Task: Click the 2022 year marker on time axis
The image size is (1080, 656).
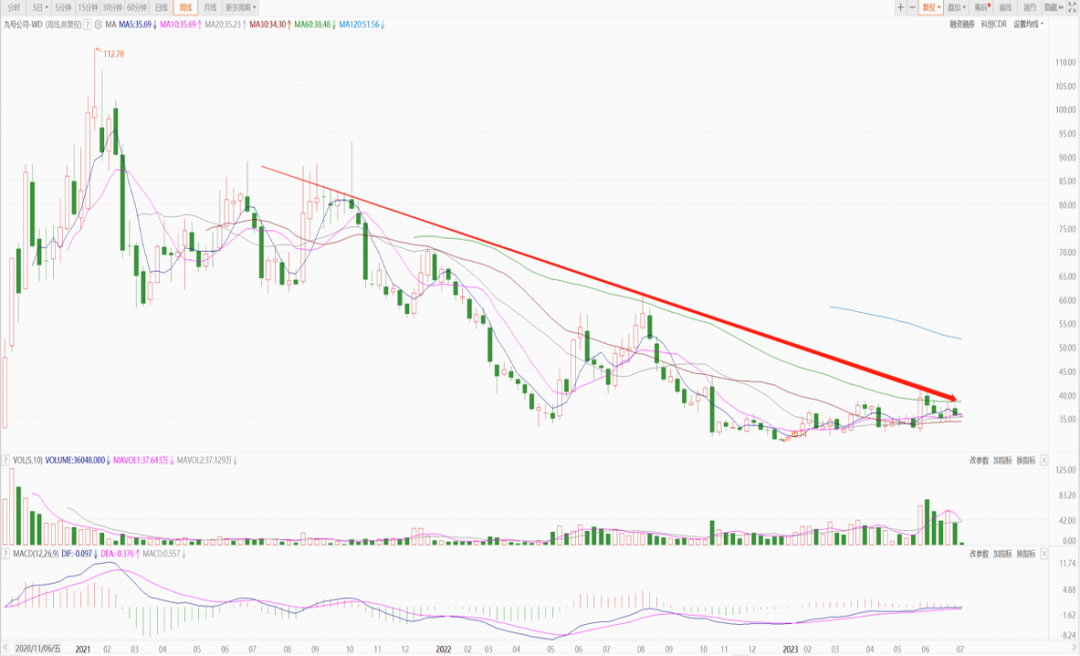Action: tap(443, 649)
